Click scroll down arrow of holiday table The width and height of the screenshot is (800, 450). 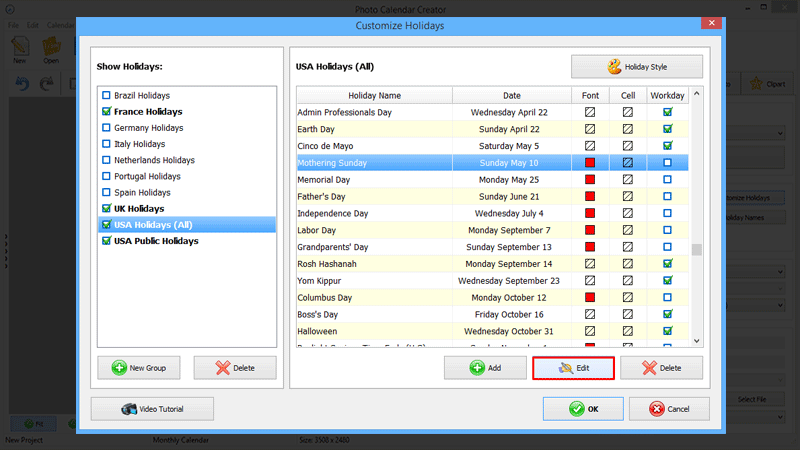(x=696, y=341)
